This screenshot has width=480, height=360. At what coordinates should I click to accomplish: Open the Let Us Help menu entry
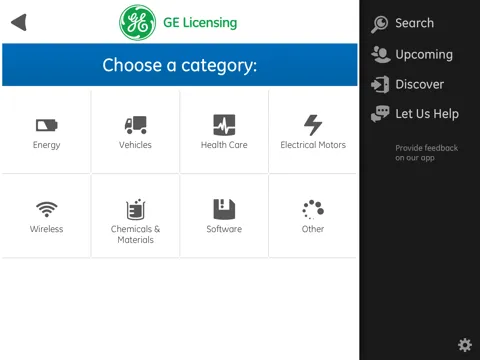(x=415, y=114)
